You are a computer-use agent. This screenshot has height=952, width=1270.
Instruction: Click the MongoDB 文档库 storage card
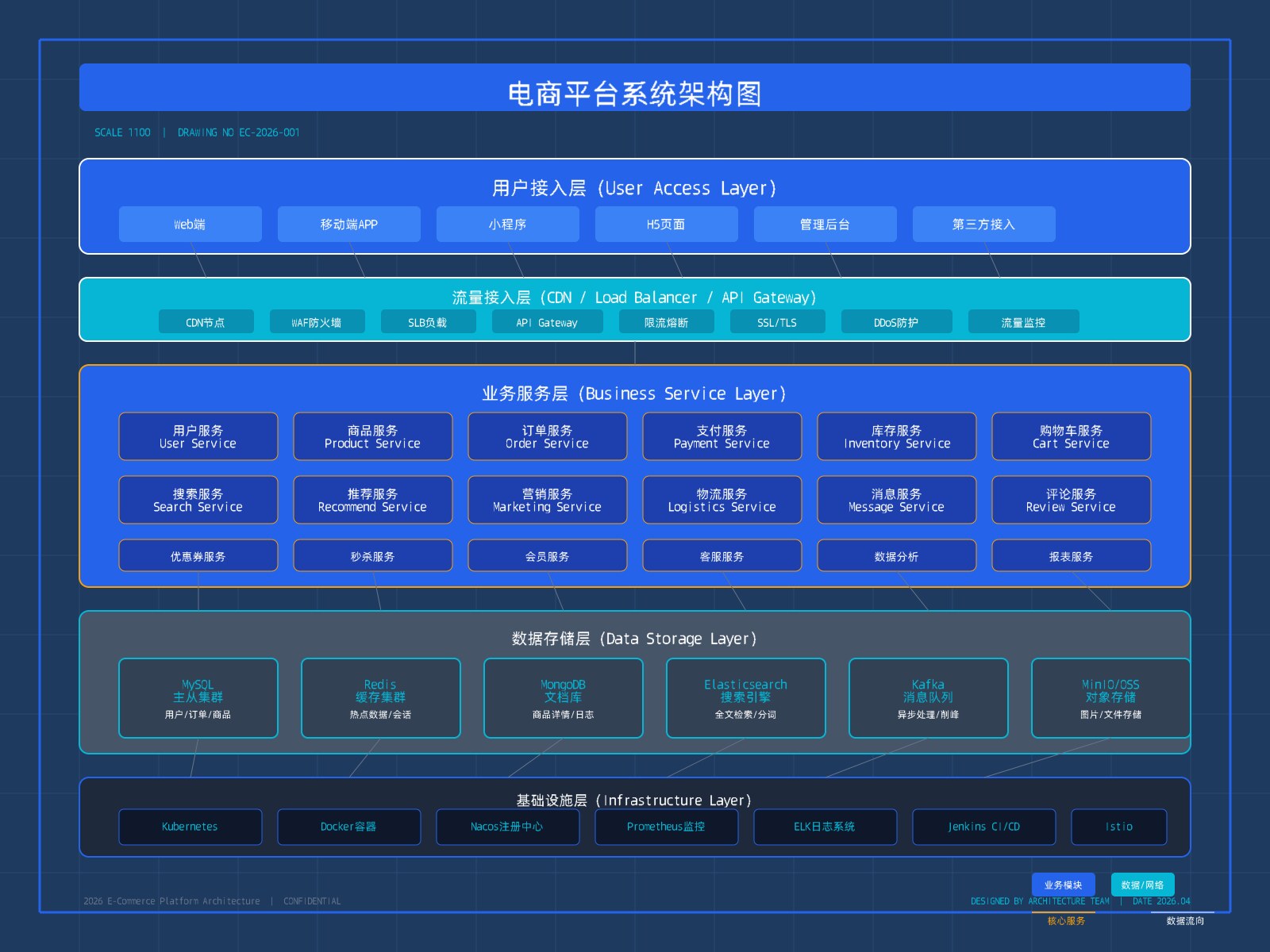[564, 698]
